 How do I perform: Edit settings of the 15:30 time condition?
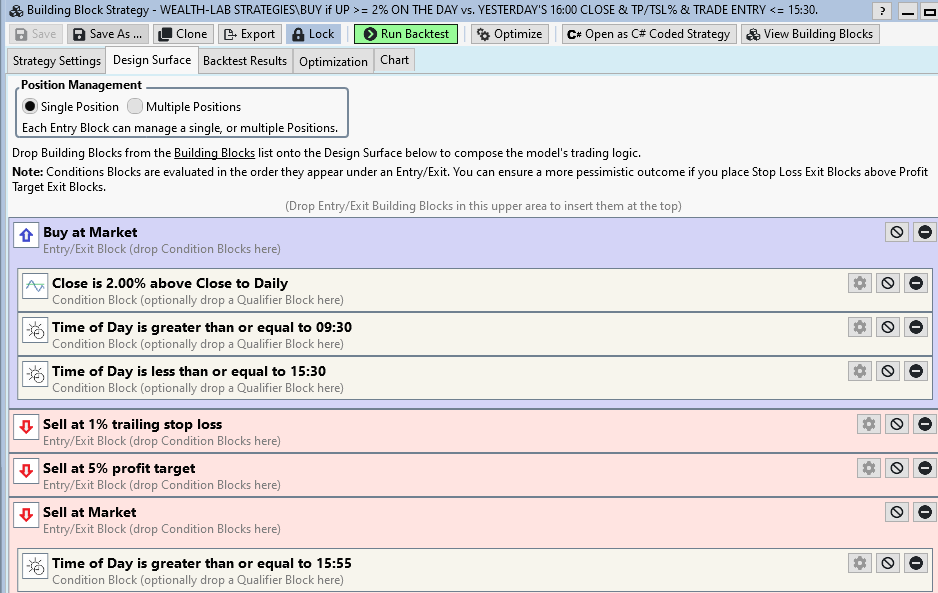860,371
